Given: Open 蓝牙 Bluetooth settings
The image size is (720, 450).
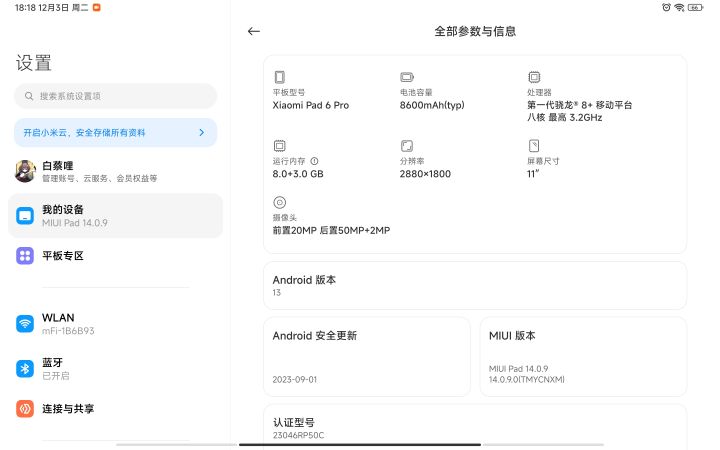Looking at the screenshot, I should [x=115, y=368].
